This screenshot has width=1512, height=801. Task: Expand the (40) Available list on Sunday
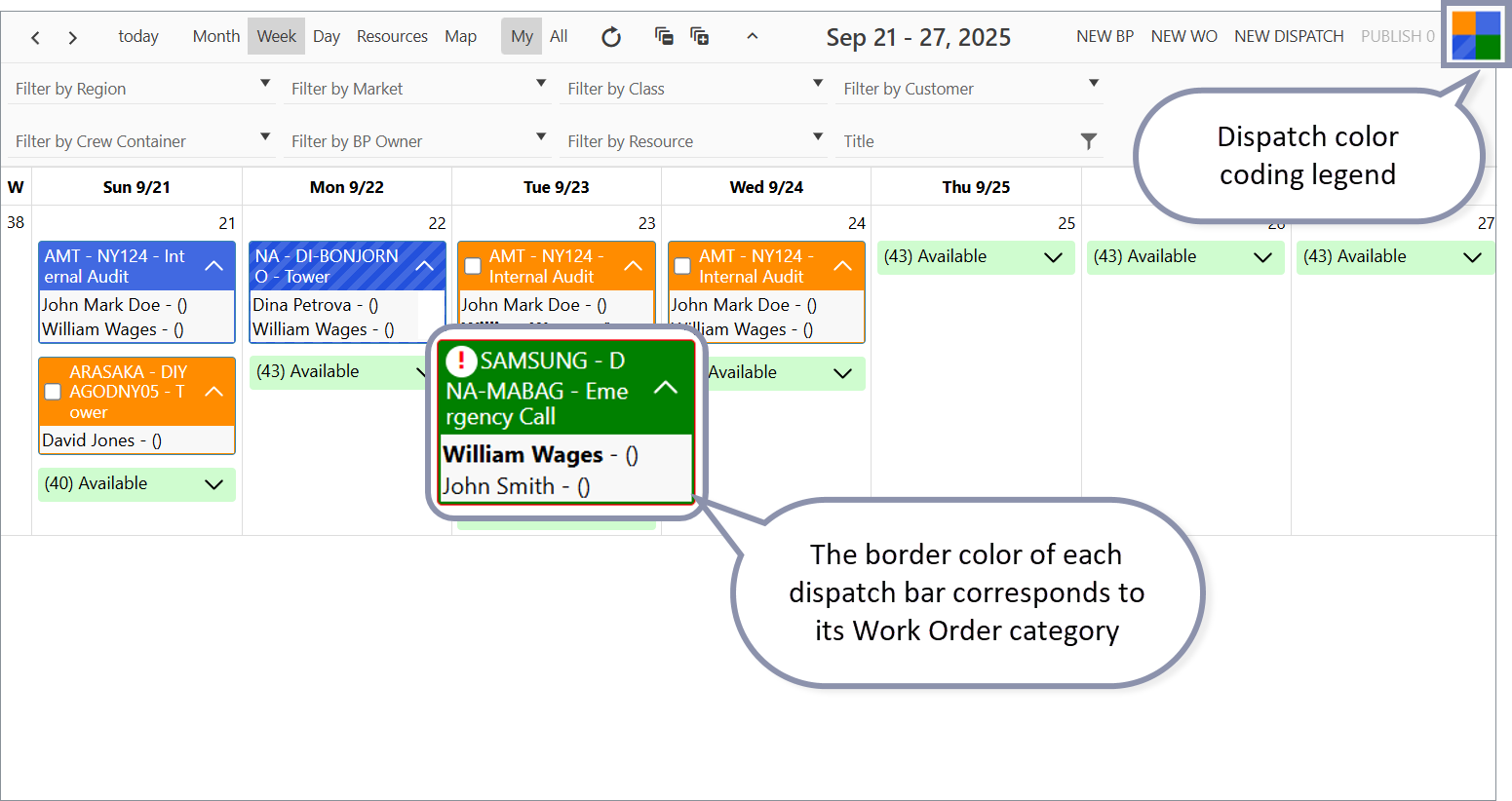click(x=214, y=484)
